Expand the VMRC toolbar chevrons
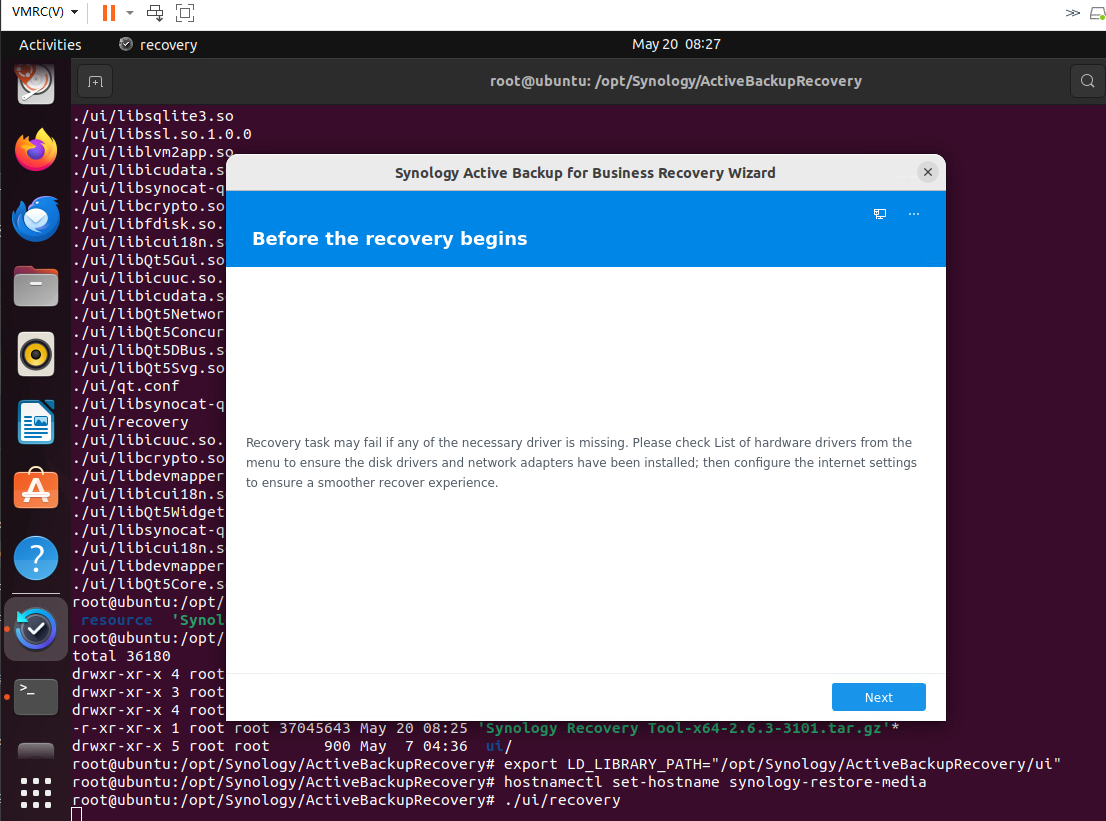This screenshot has height=821, width=1106. (x=1072, y=13)
